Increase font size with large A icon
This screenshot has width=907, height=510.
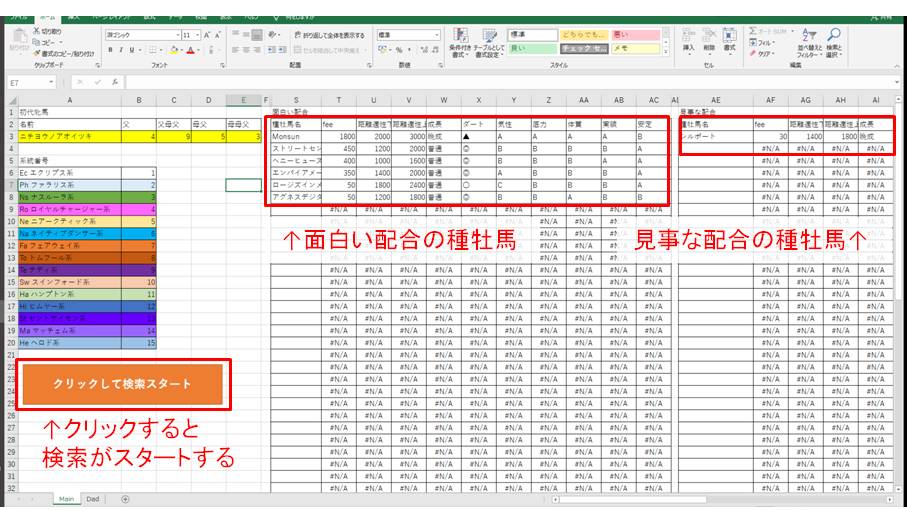tap(207, 35)
